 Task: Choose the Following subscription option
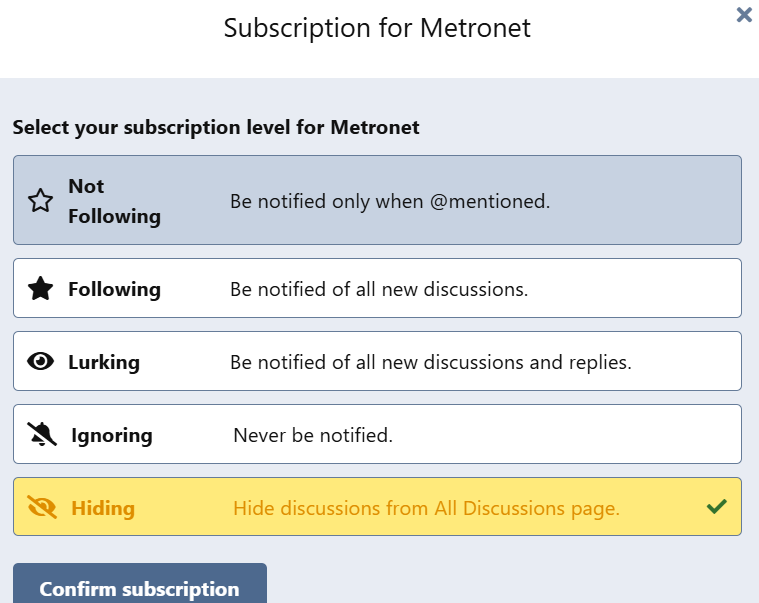[x=377, y=288]
